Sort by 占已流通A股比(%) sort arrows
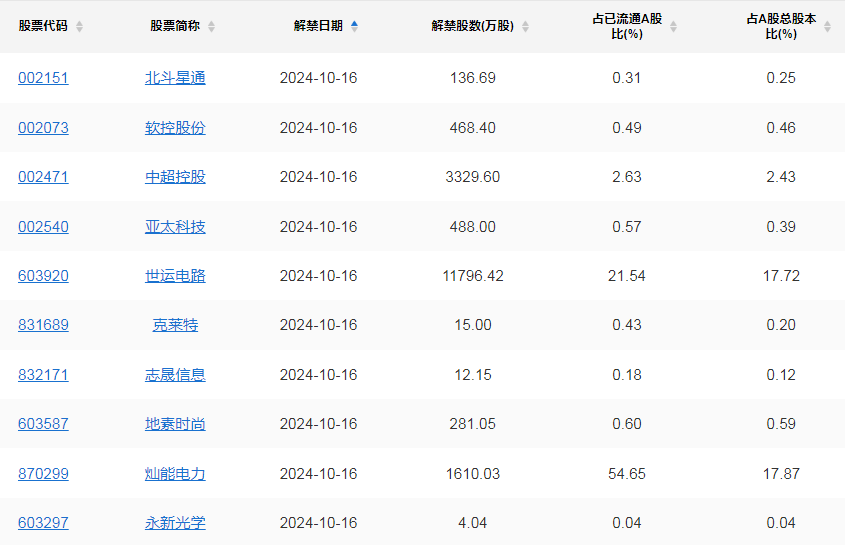Viewport: 845px width, 545px height. point(673,26)
